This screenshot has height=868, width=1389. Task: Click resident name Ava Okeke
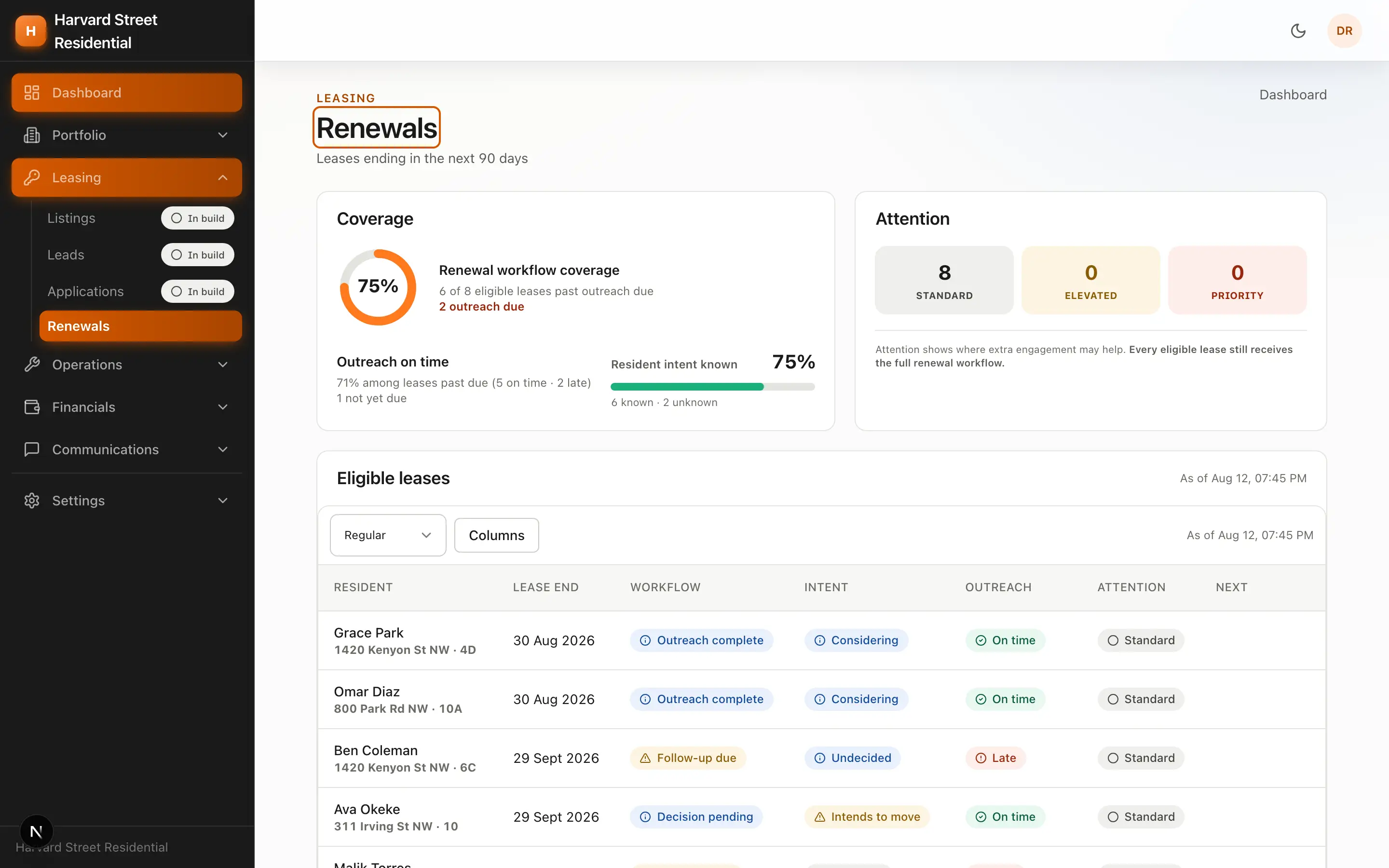point(367,810)
